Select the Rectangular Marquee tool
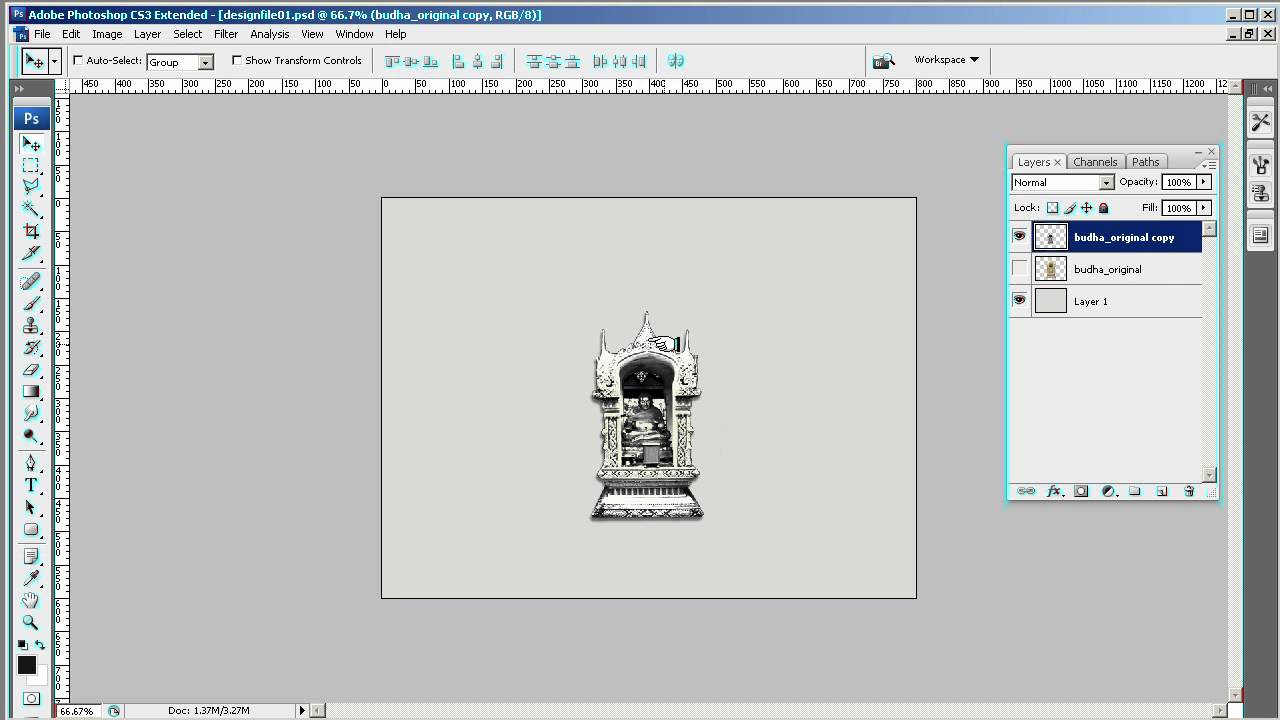The height and width of the screenshot is (720, 1280). [x=31, y=165]
